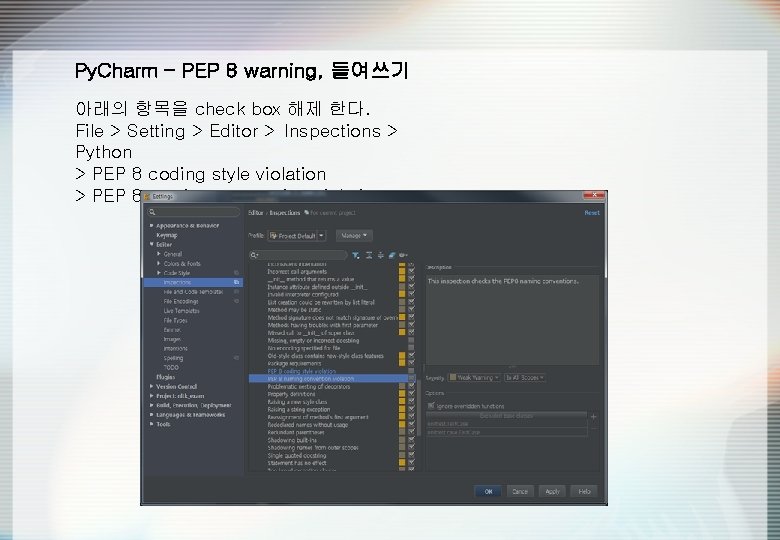Open the Manage dropdown button
Viewport: 780px width, 540px height.
point(354,235)
